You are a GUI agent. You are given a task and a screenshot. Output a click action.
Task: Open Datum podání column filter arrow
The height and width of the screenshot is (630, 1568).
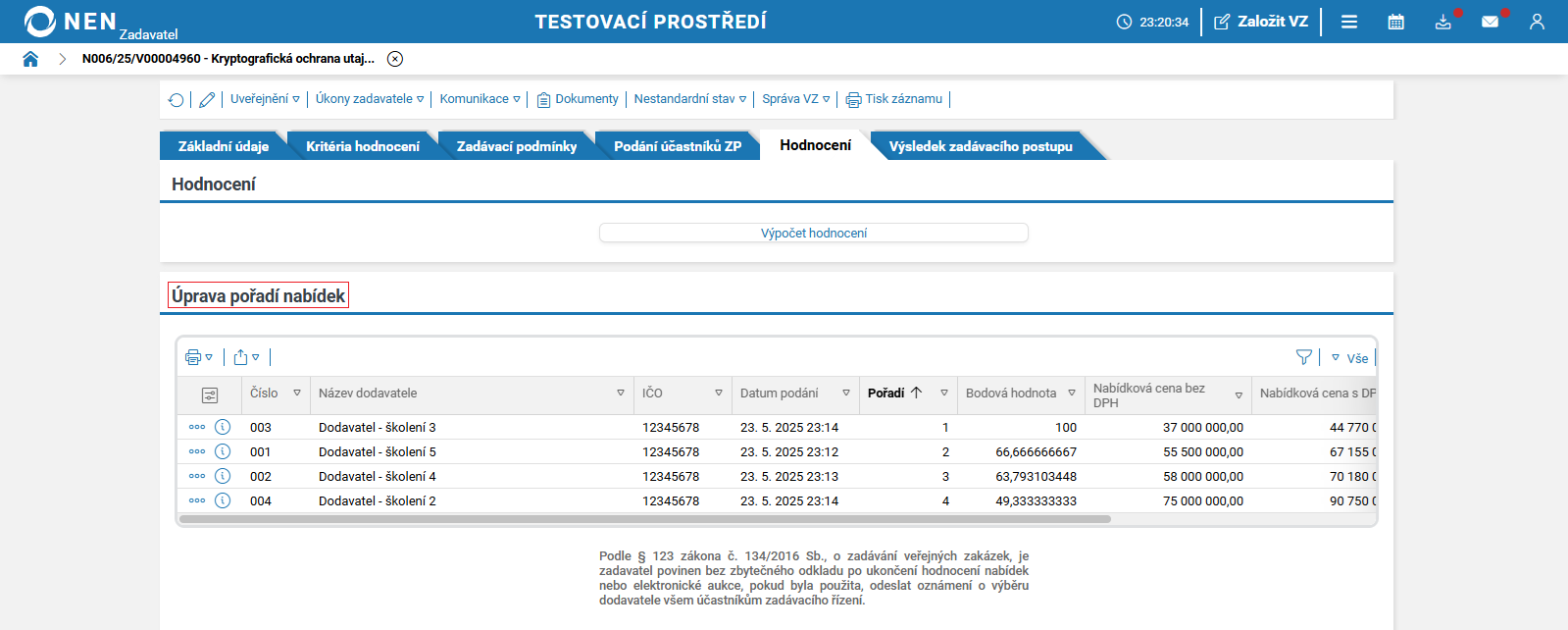[846, 393]
